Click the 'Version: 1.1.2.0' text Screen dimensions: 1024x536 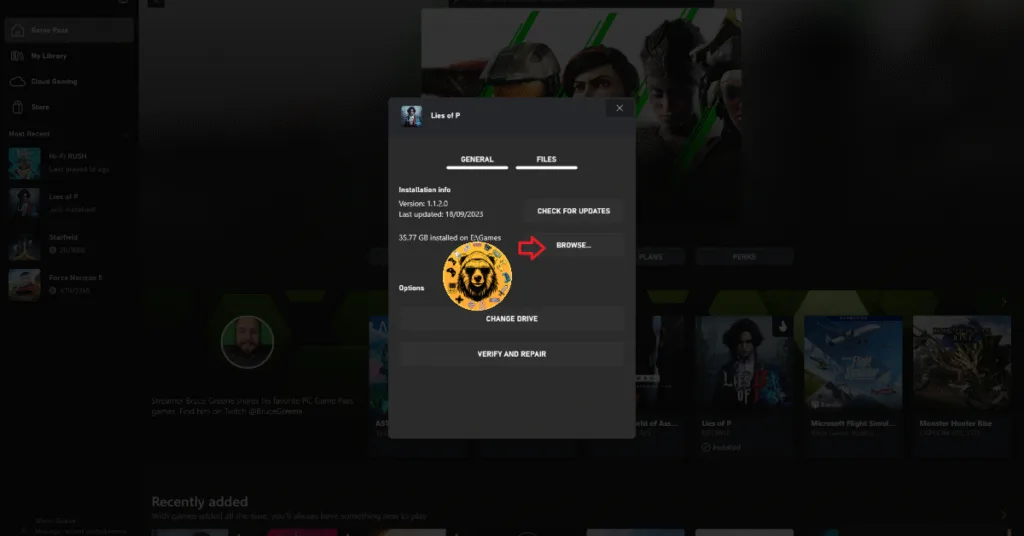pyautogui.click(x=423, y=204)
